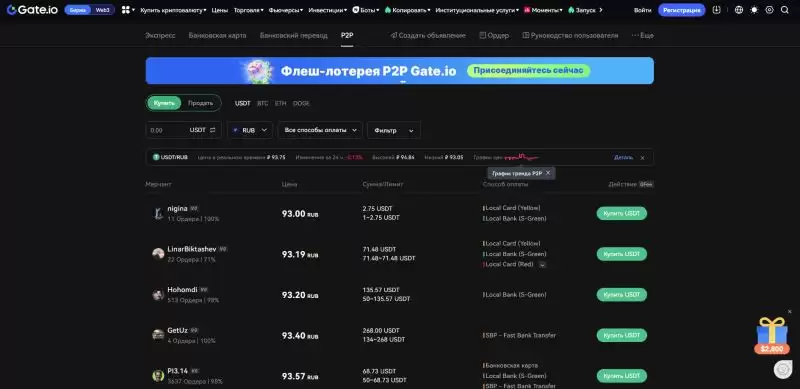Buy USDT from nigina
Viewport: 800px width, 389px height.
(621, 213)
